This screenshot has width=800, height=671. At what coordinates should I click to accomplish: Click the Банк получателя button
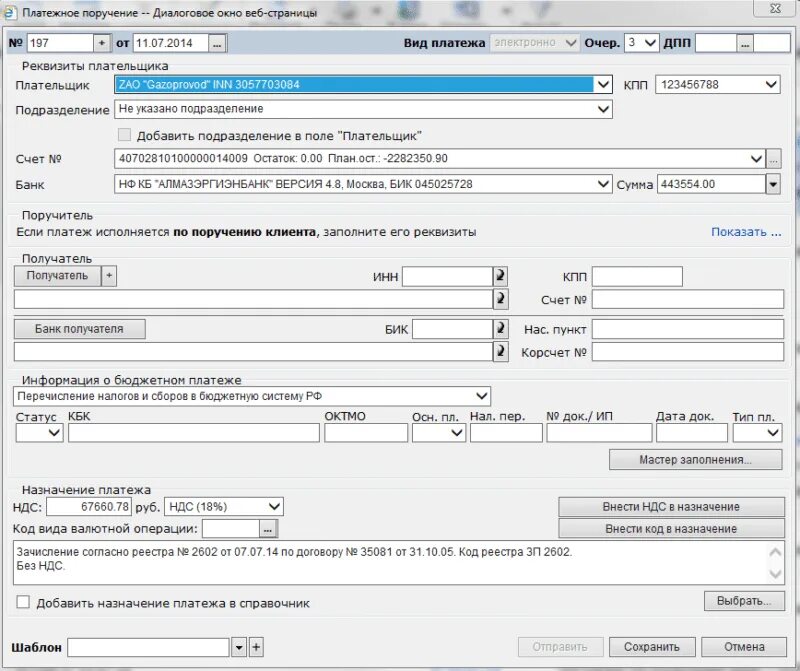click(80, 329)
